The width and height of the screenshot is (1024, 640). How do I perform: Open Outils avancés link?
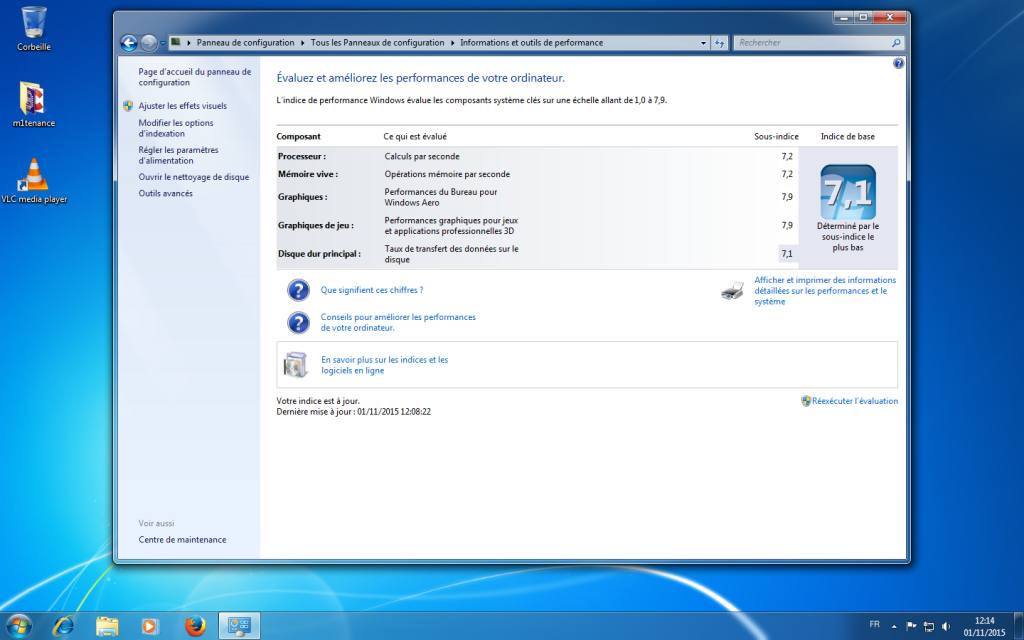tap(165, 193)
